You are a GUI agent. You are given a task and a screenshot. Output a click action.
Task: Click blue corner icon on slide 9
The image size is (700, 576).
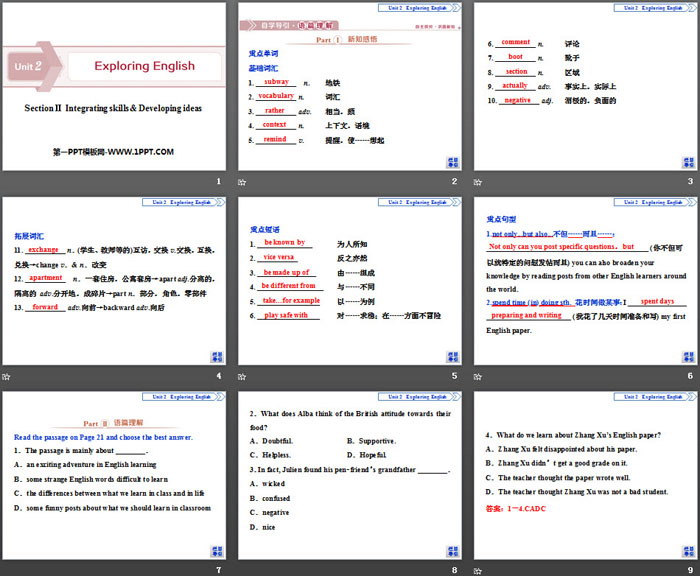click(688, 551)
